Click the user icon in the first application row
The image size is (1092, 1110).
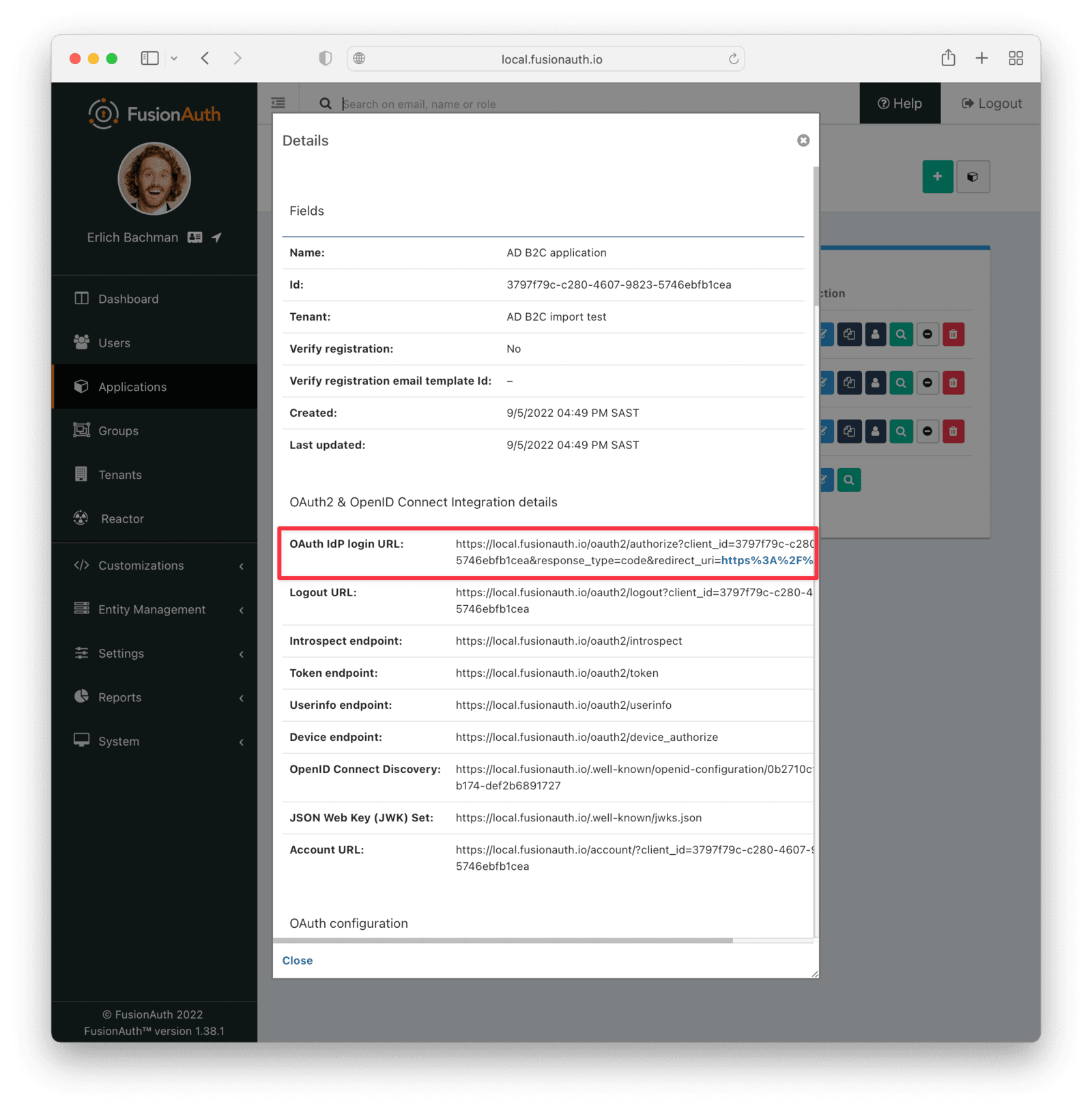875,334
